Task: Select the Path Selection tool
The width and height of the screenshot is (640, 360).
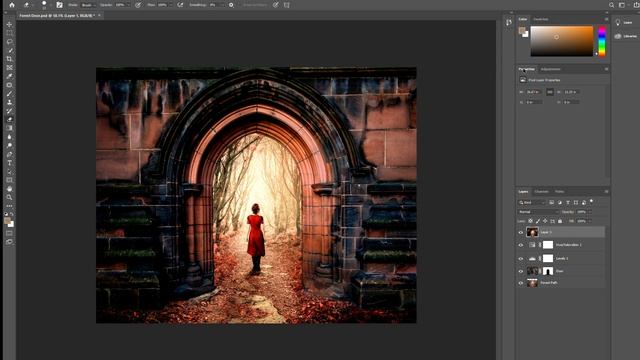Action: point(9,171)
